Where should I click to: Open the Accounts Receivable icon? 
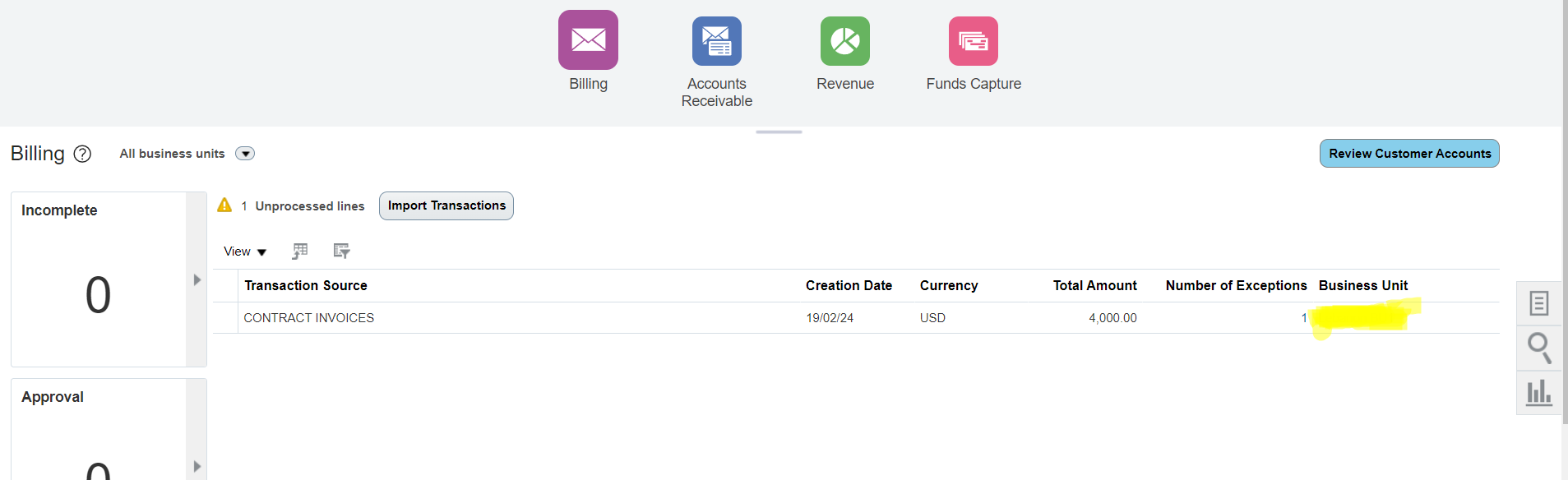(716, 41)
